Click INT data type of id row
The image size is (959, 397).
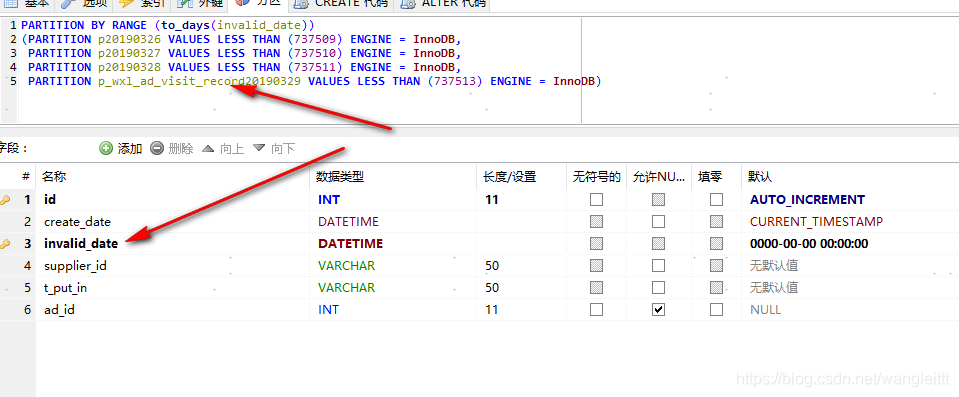point(329,199)
